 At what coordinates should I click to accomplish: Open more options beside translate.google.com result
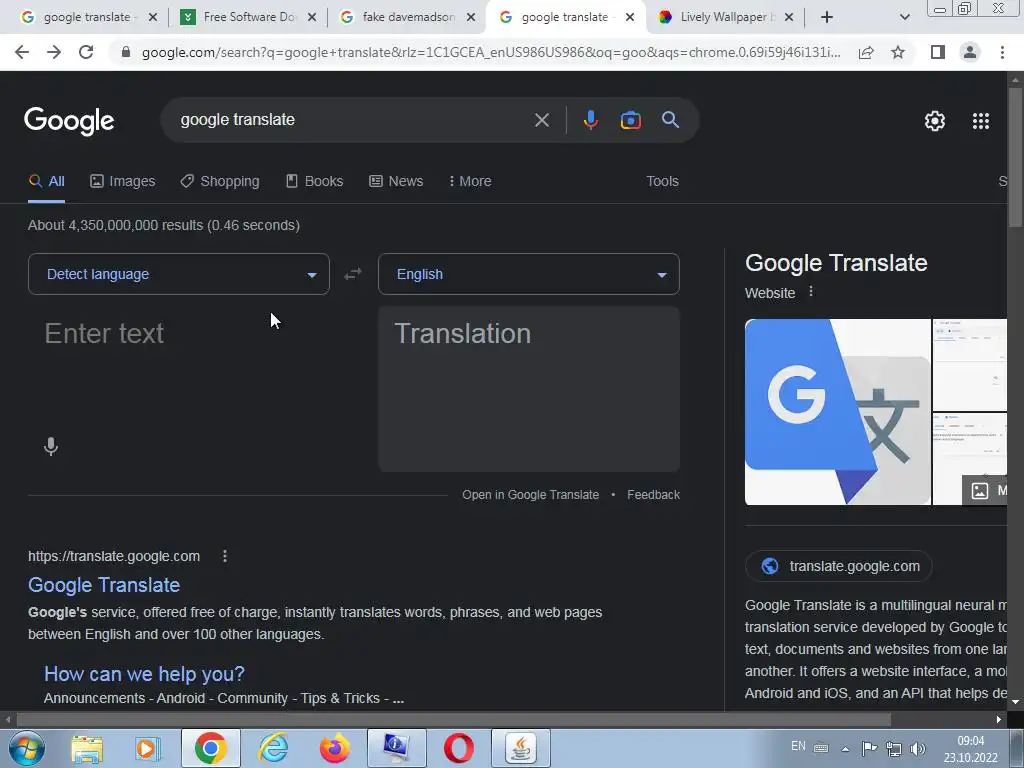[225, 556]
